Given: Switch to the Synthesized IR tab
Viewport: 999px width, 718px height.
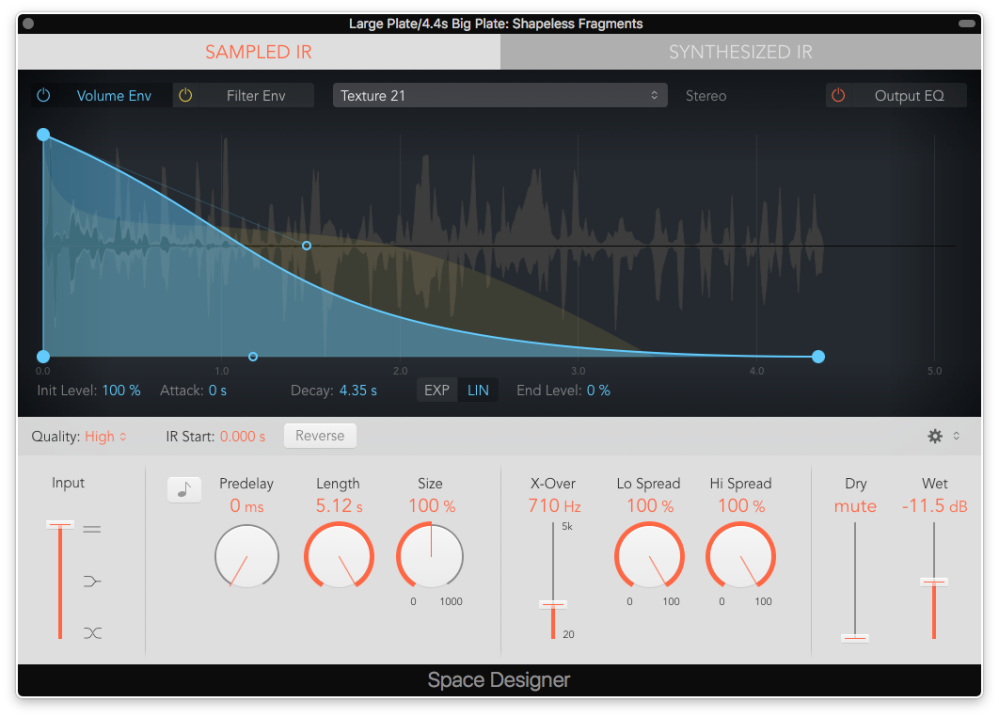Looking at the screenshot, I should pyautogui.click(x=740, y=52).
